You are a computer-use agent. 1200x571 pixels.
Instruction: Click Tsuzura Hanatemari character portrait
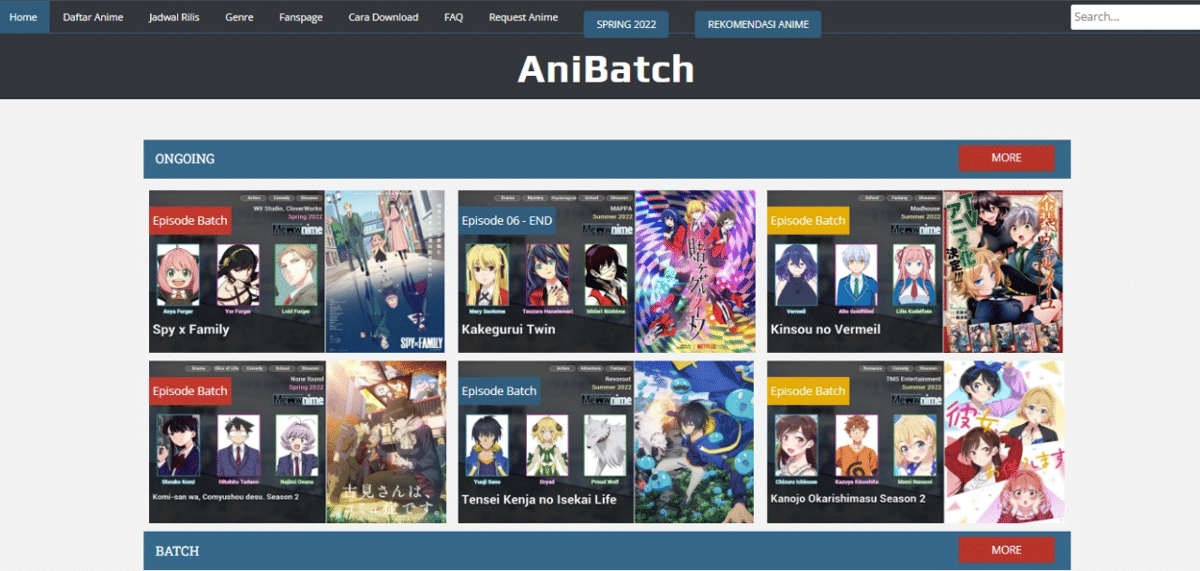click(x=547, y=275)
